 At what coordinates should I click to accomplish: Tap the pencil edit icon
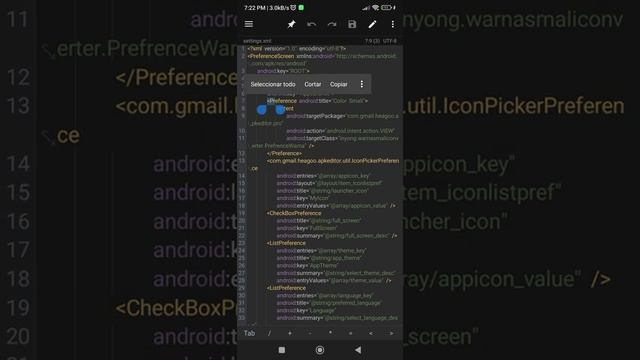[372, 24]
